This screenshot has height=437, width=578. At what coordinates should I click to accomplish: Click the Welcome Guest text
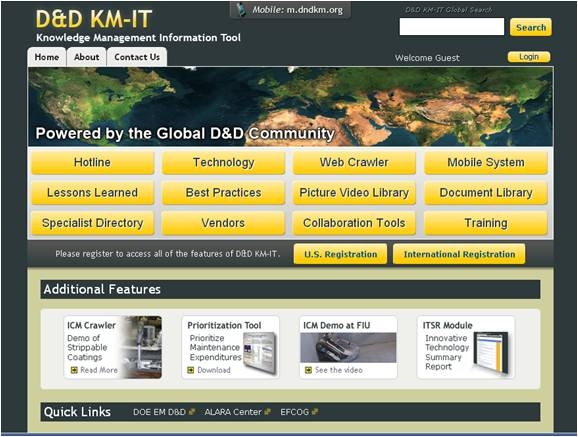427,58
